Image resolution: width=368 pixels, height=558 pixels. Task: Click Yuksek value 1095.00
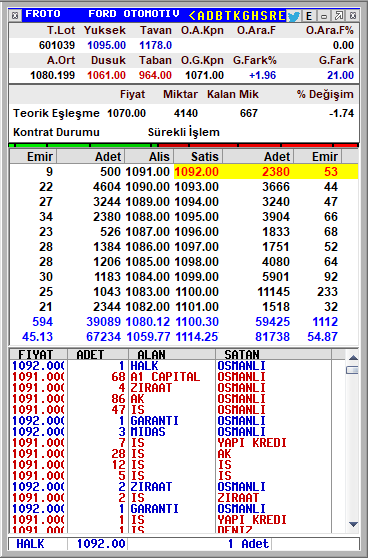(106, 46)
